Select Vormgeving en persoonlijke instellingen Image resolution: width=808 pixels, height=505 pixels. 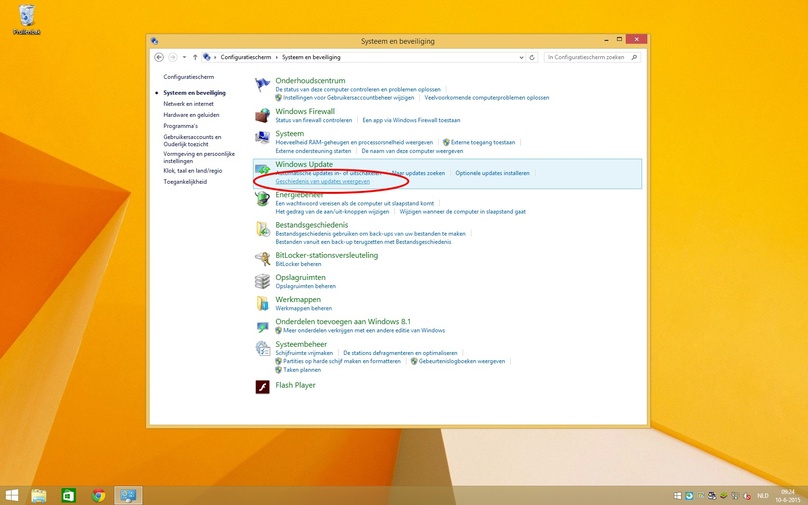tap(199, 157)
